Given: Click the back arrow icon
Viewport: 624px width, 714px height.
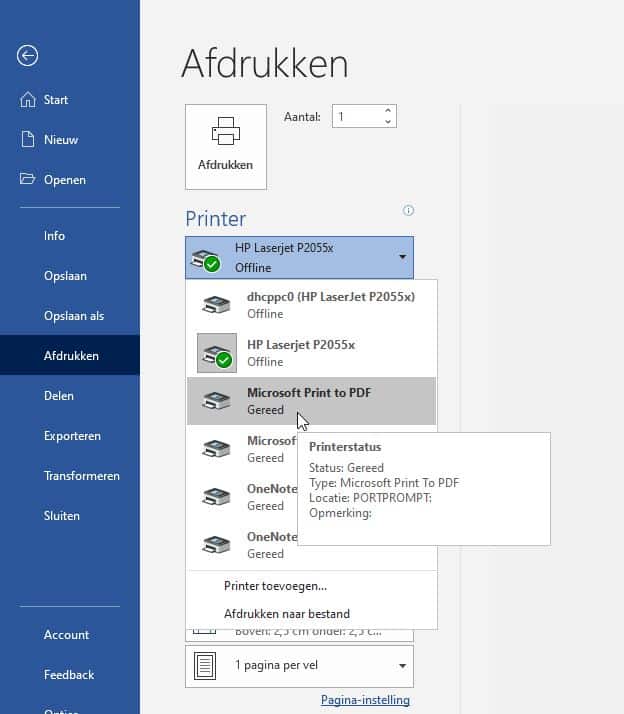Looking at the screenshot, I should click(x=27, y=56).
